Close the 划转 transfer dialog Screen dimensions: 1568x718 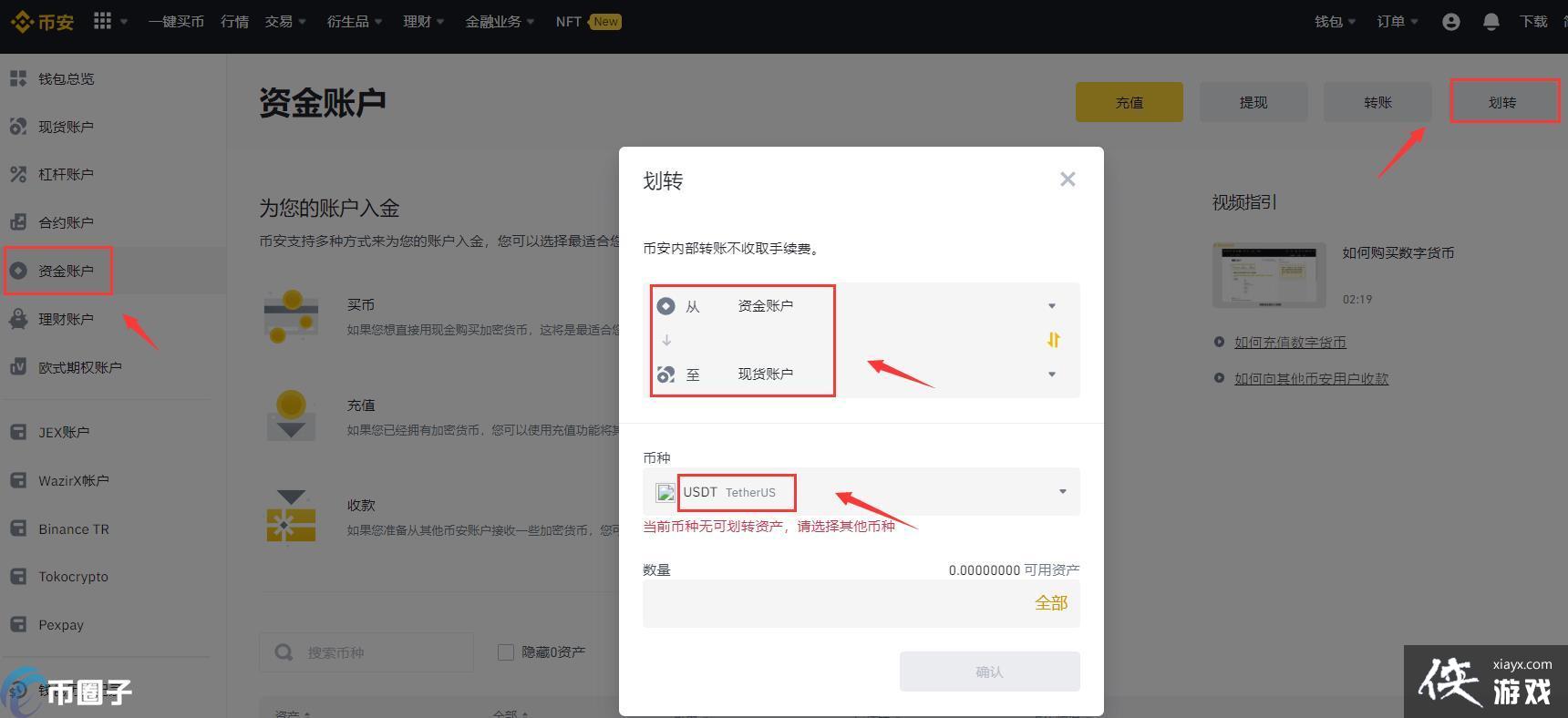pyautogui.click(x=1068, y=179)
